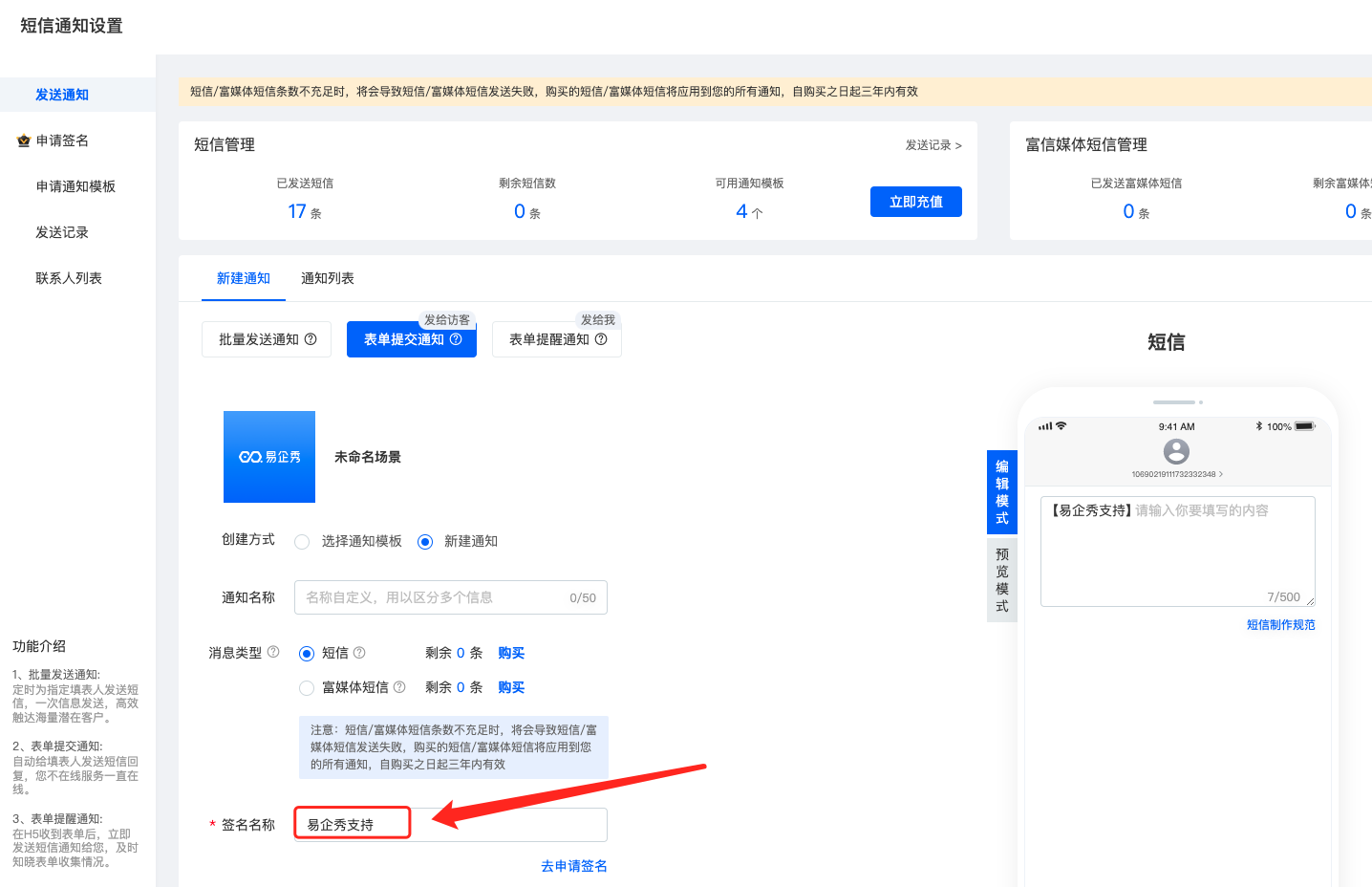
Task: Click the sender number chevron in phone preview
Action: click(1221, 474)
